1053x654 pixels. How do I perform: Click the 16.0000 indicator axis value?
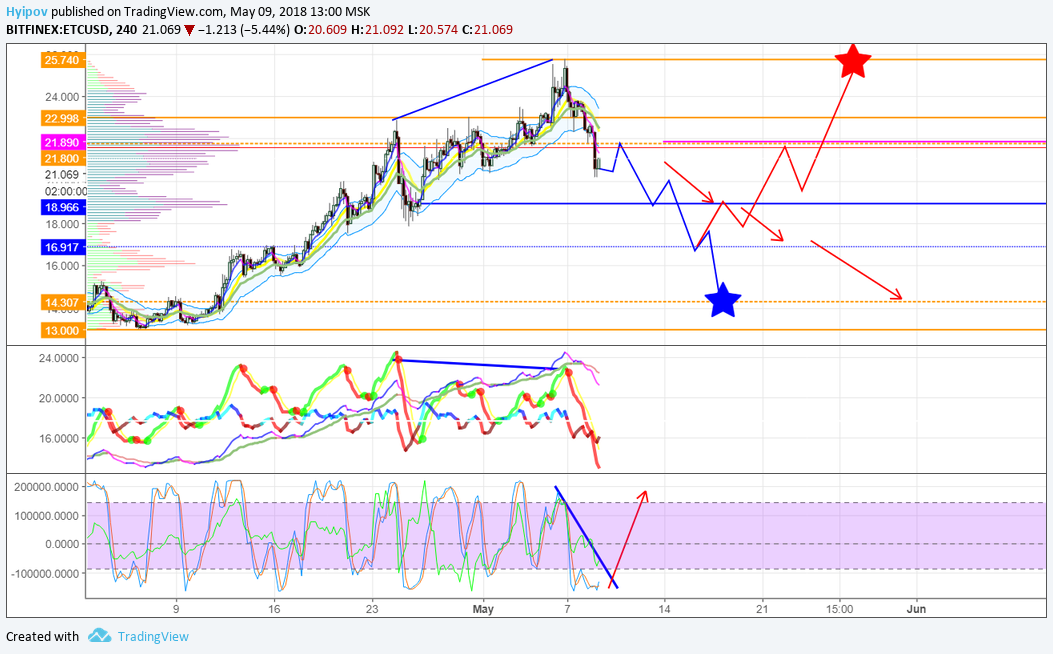58,438
